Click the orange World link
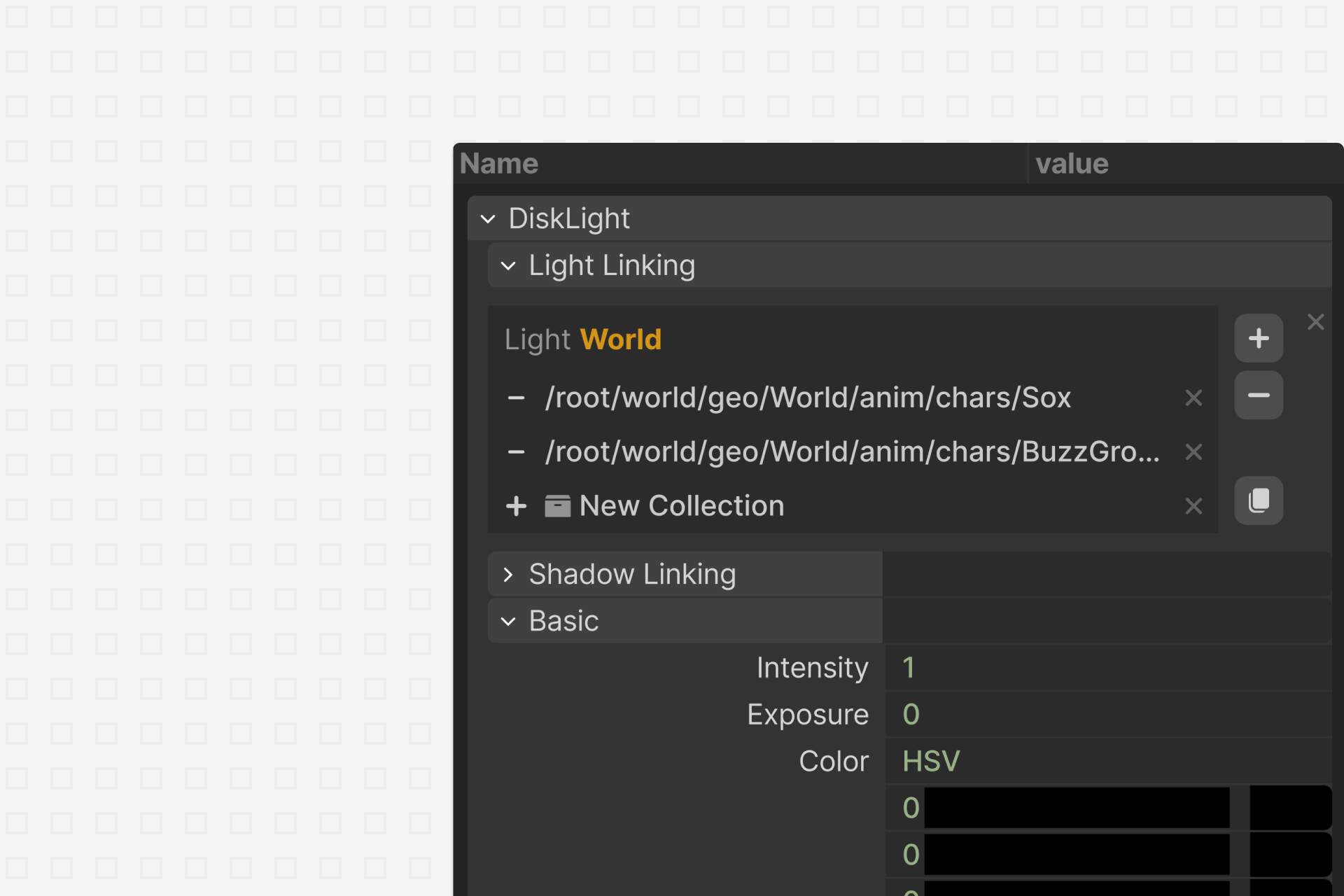Screen dimensions: 1344x896 [620, 339]
